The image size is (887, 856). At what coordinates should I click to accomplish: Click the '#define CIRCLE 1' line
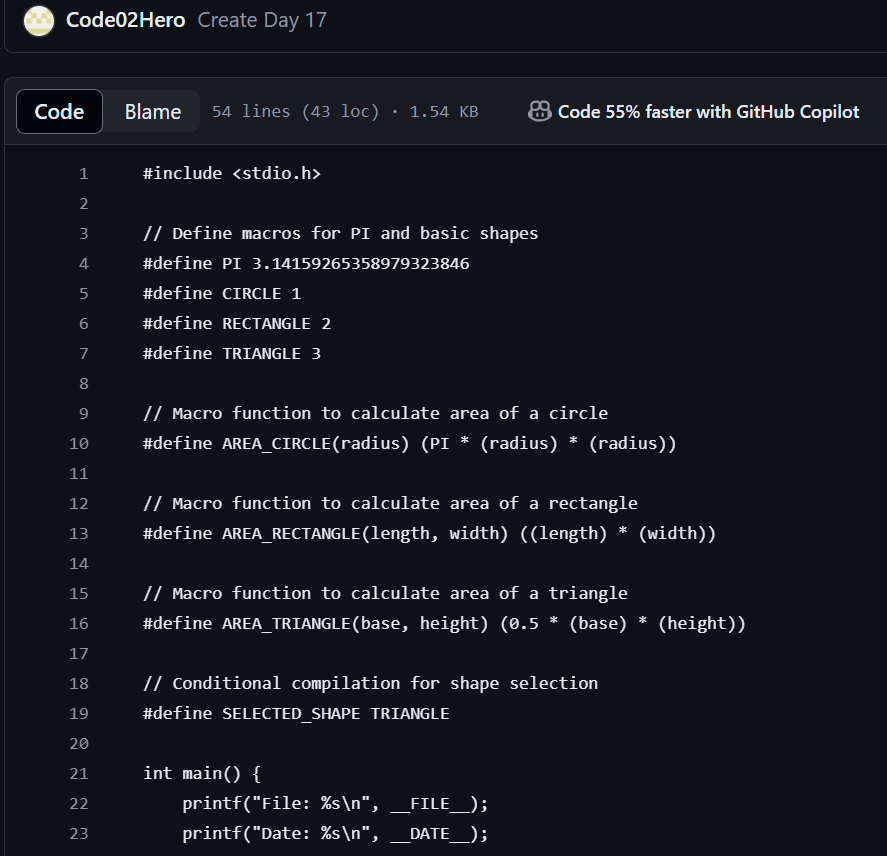pyautogui.click(x=222, y=293)
